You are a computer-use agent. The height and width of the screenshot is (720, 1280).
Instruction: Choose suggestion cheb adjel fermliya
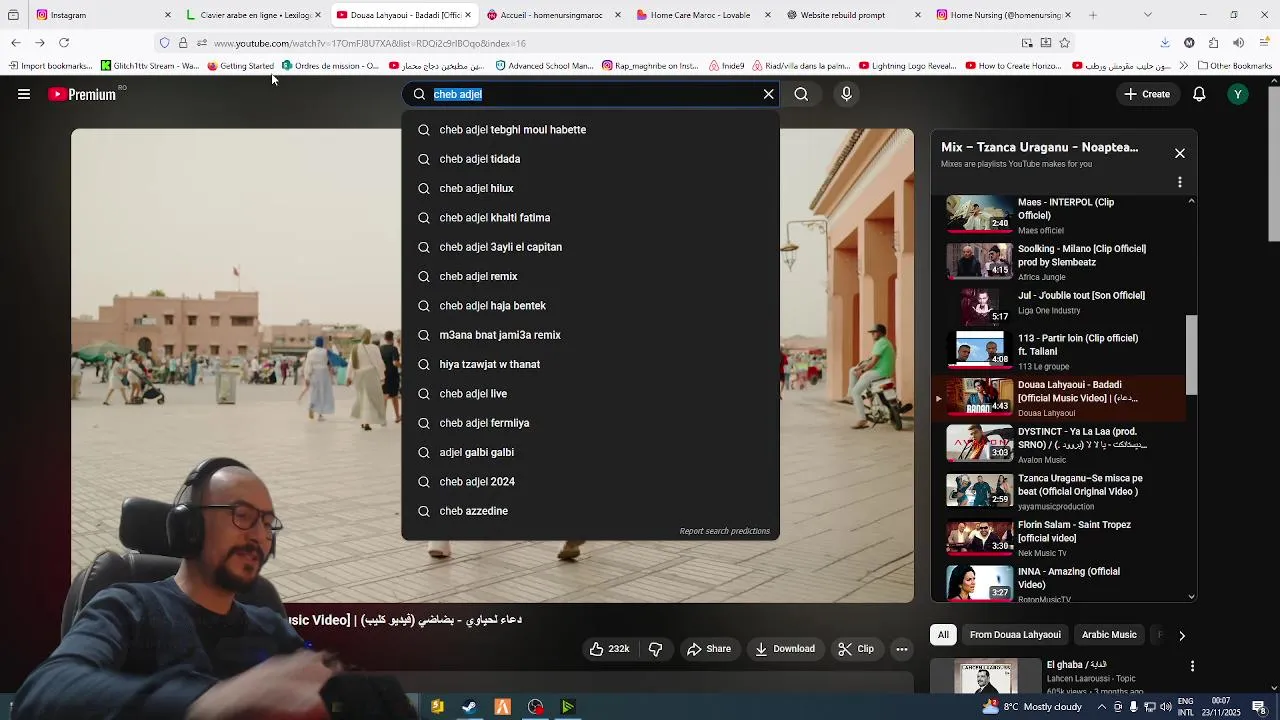590,423
